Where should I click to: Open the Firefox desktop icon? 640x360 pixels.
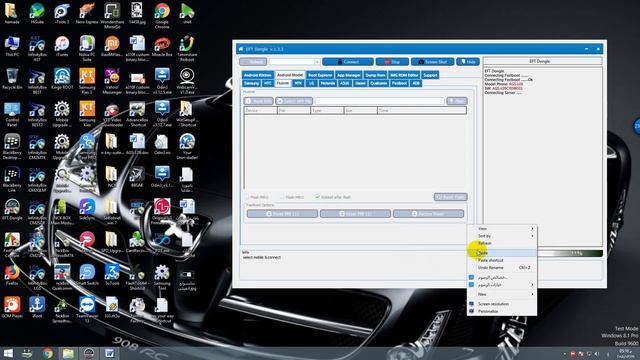point(12,275)
